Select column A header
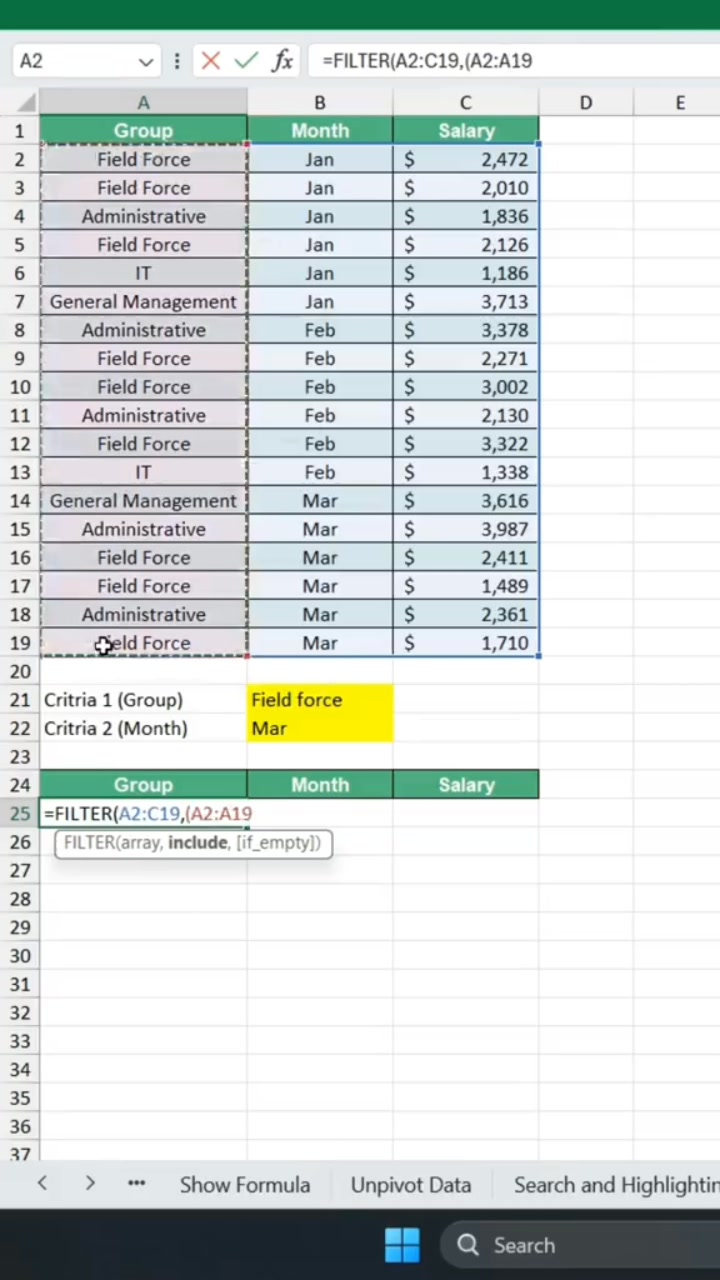 pyautogui.click(x=143, y=103)
